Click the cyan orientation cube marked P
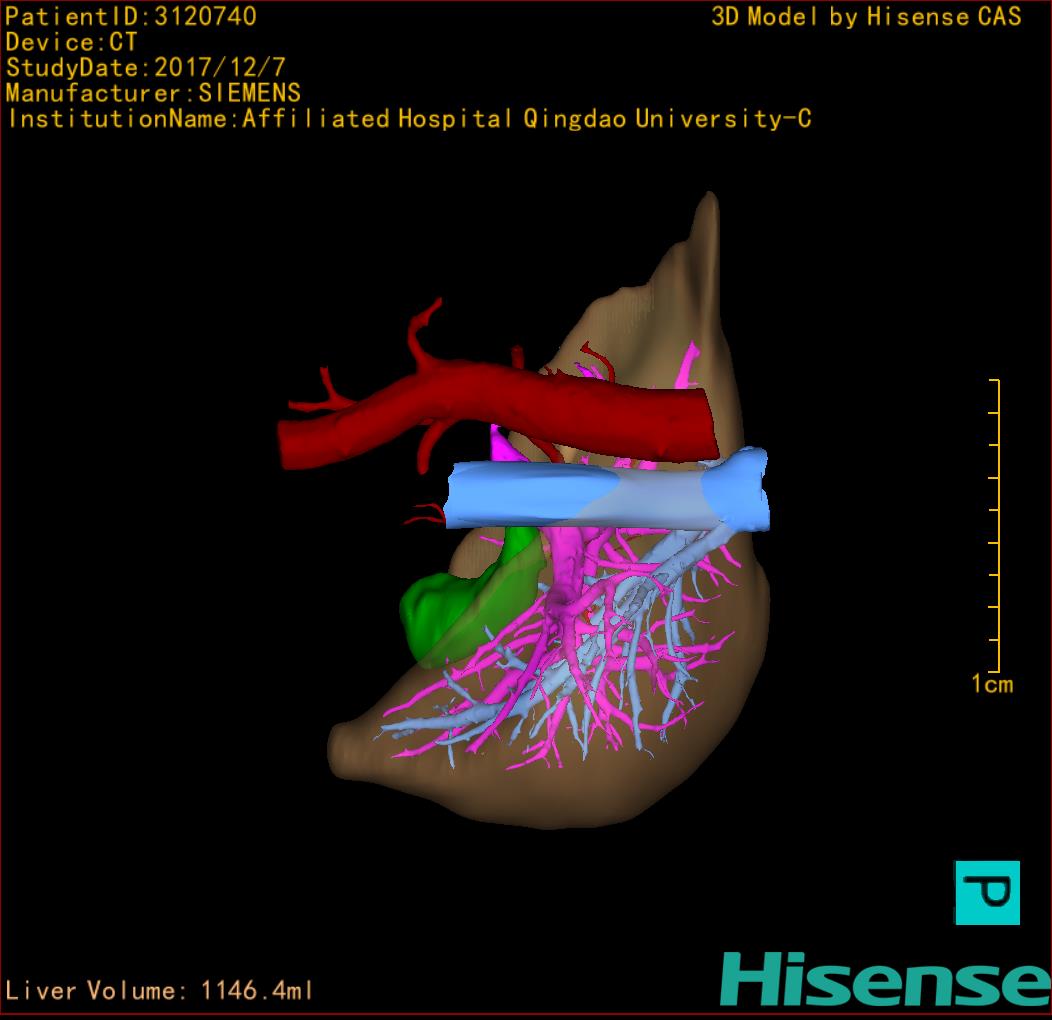 coord(987,892)
